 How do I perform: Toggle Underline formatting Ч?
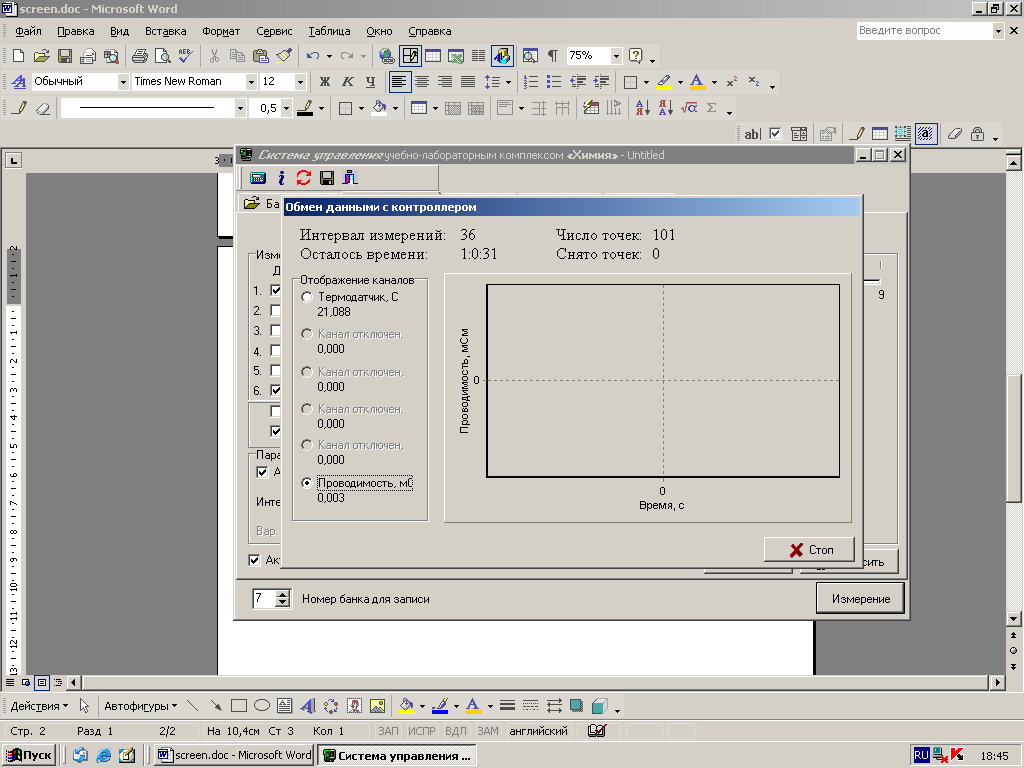(x=370, y=82)
